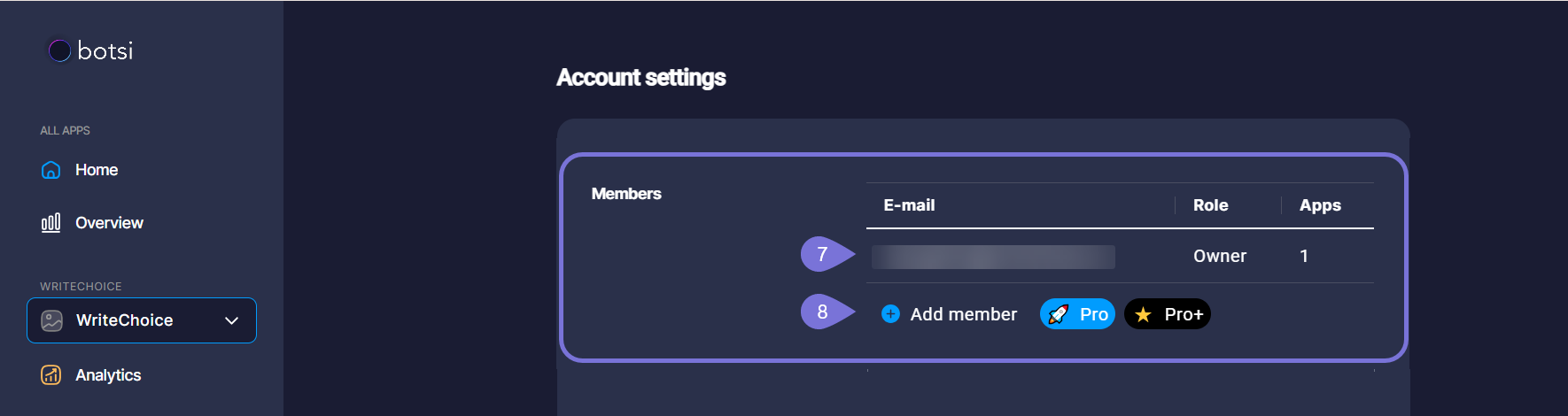Click the Apps column header
Viewport: 1568px width, 416px height.
[x=1320, y=205]
